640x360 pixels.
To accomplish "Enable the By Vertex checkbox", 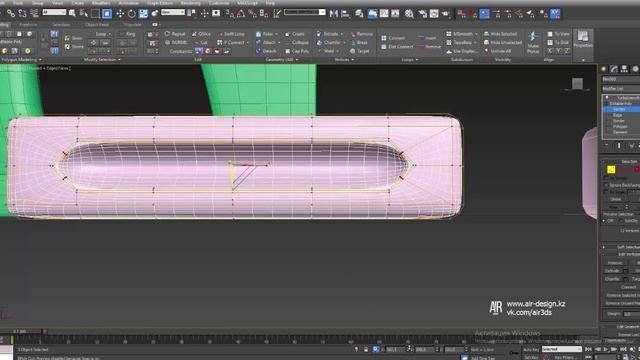I will [606, 178].
